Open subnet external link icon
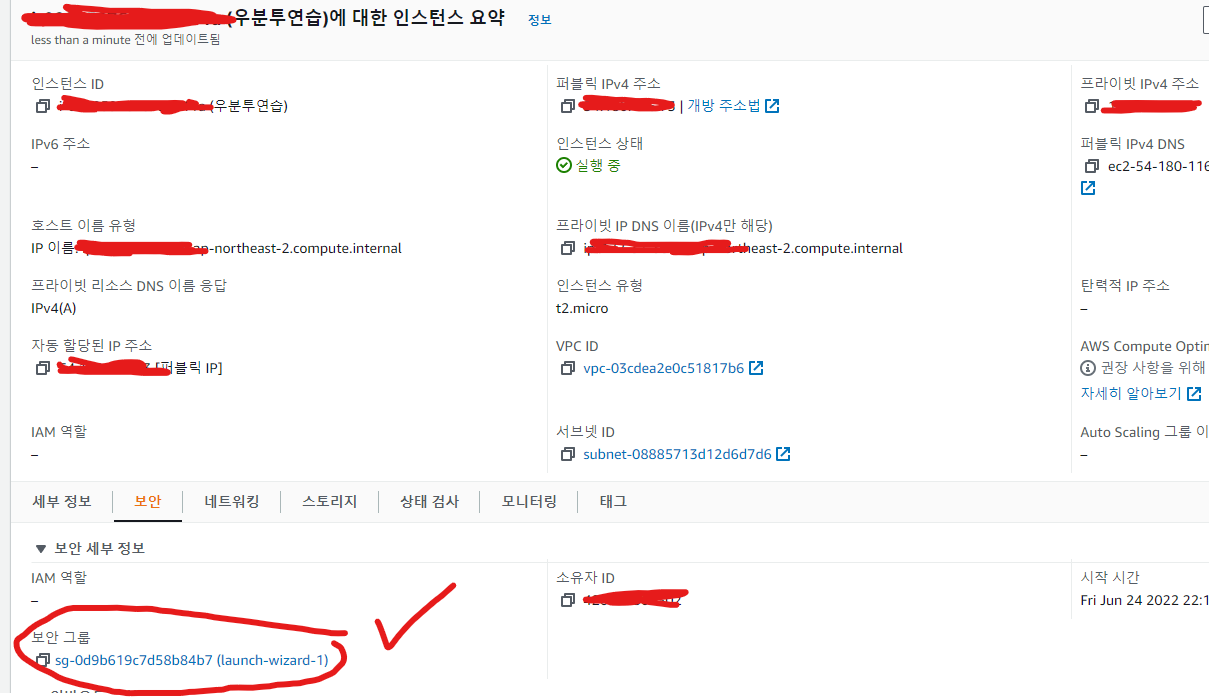This screenshot has height=697, width=1209. point(783,454)
